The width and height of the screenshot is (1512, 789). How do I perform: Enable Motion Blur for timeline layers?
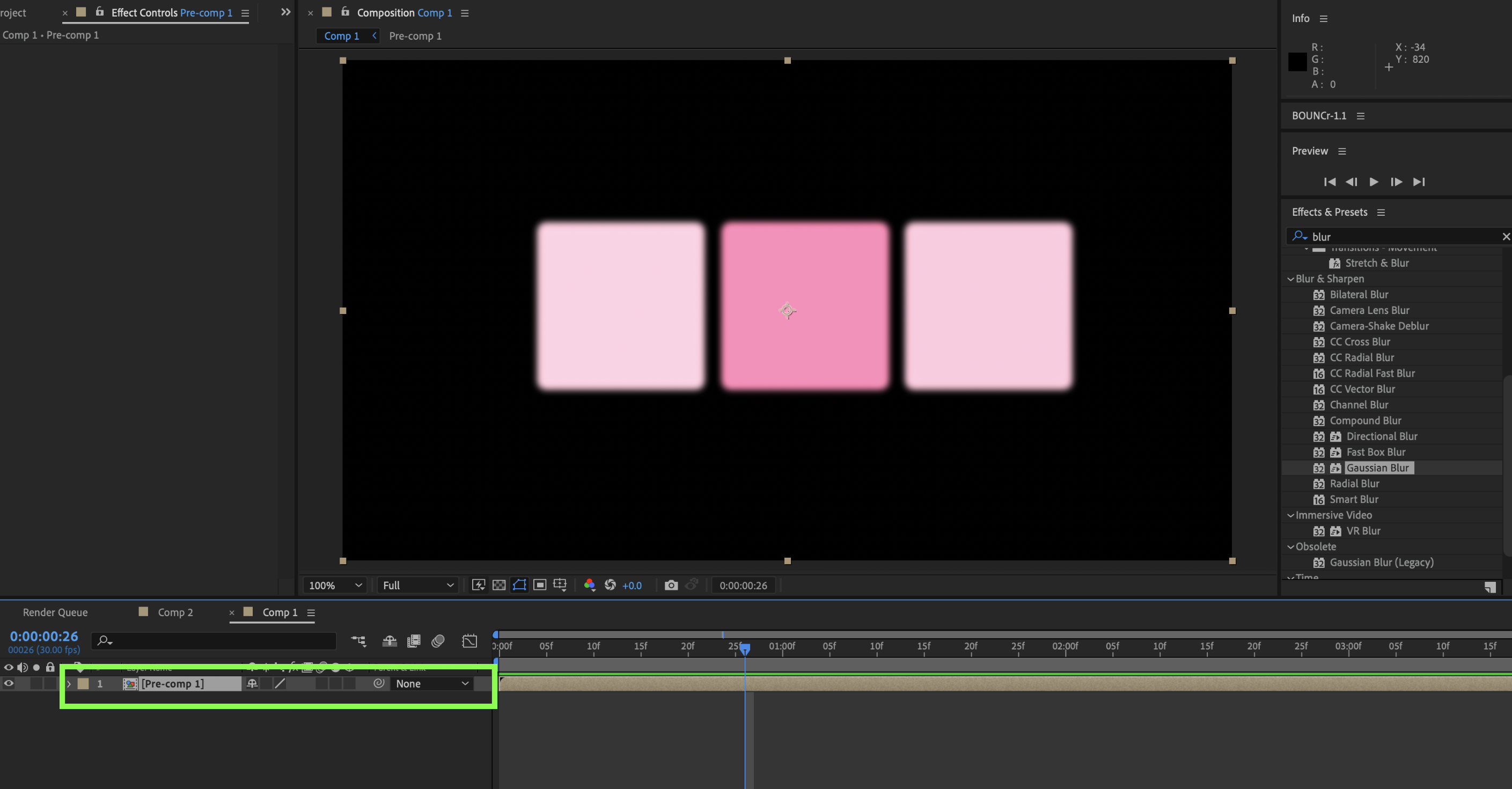(x=438, y=641)
